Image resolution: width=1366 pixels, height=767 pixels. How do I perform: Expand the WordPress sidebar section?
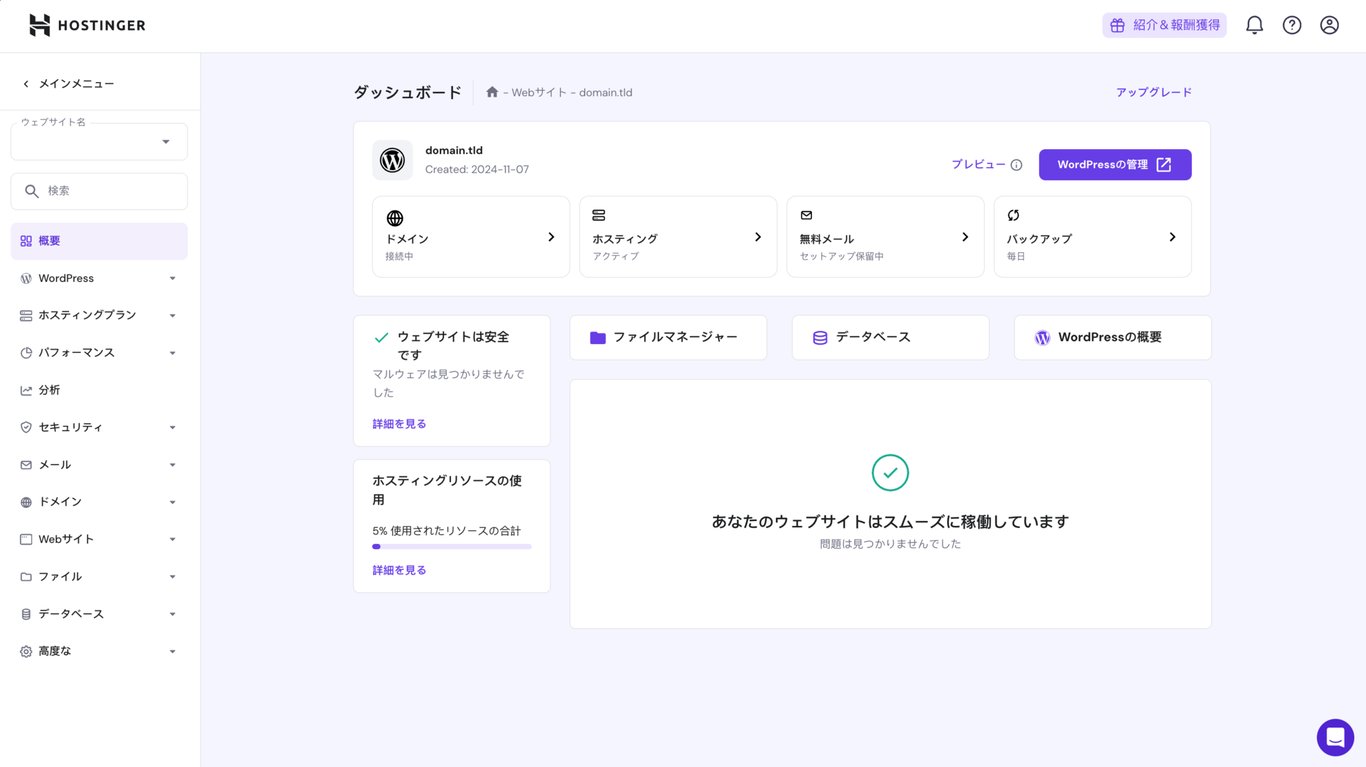(97, 277)
